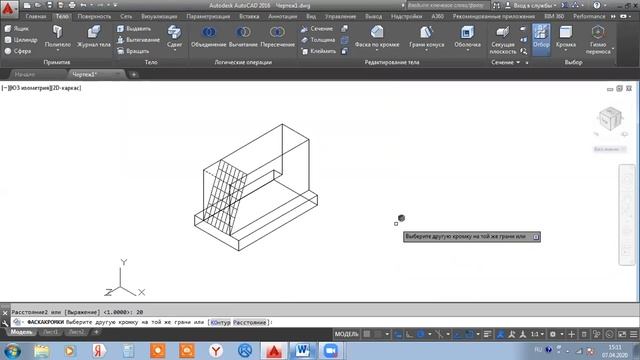This screenshot has width=640, height=360.
Task: Choose the Контур command-line option
Action: tap(220, 322)
